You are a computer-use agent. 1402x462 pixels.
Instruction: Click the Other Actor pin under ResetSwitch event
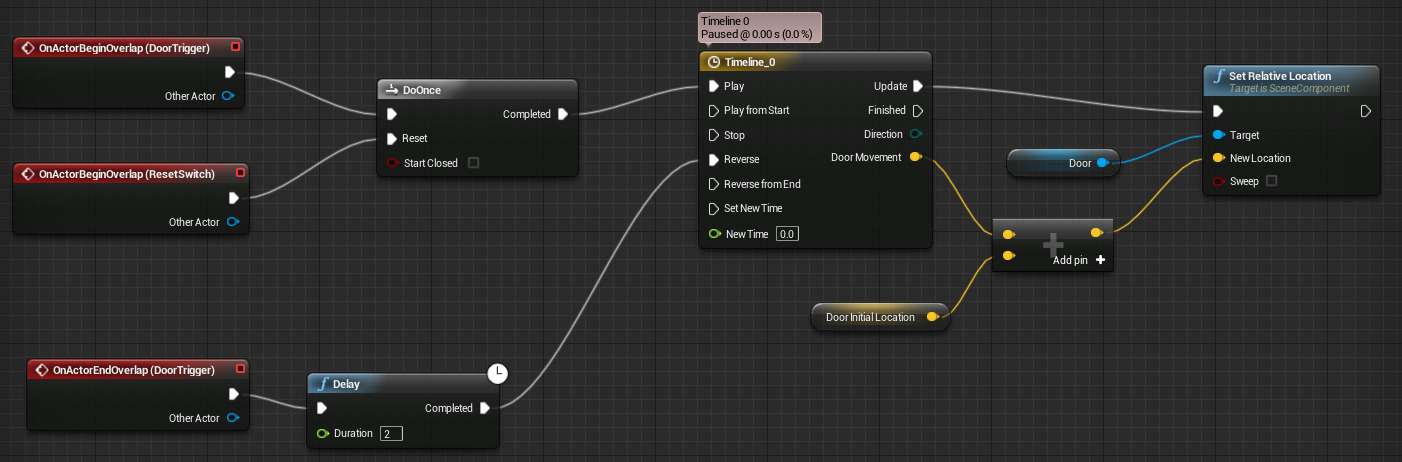click(233, 222)
